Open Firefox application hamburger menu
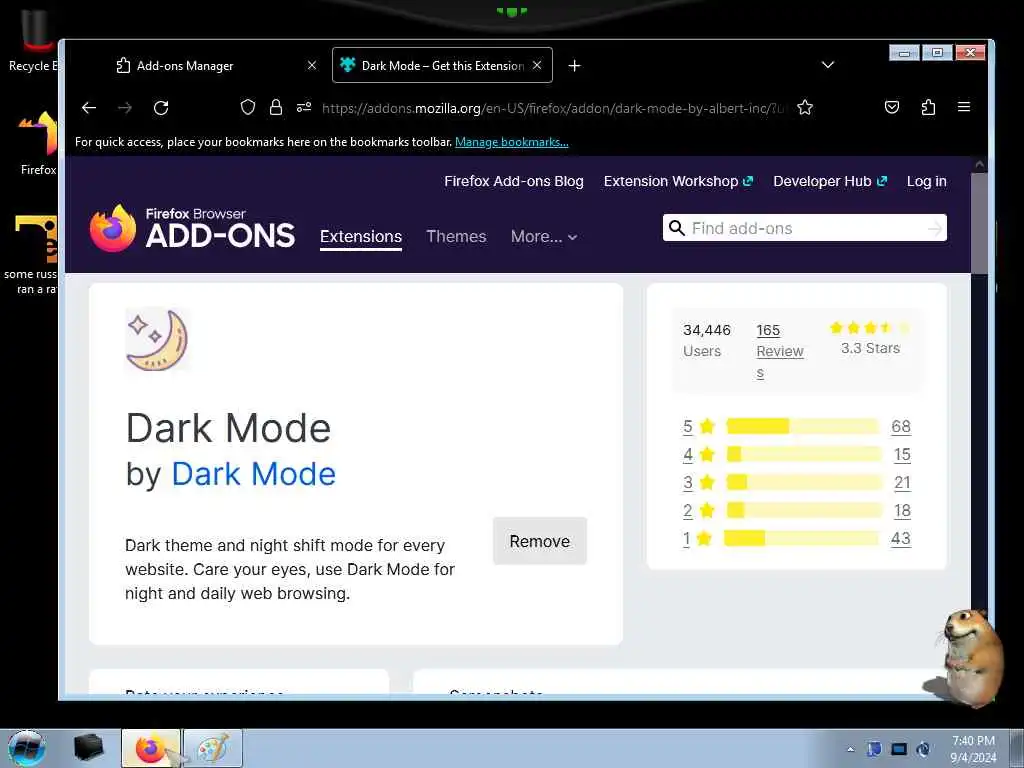Screen dimensions: 1024x768 (963, 107)
